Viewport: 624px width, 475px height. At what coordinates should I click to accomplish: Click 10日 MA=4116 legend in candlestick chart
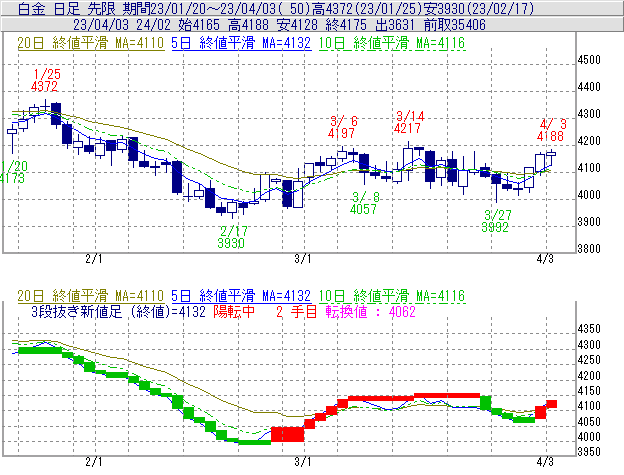(392, 43)
